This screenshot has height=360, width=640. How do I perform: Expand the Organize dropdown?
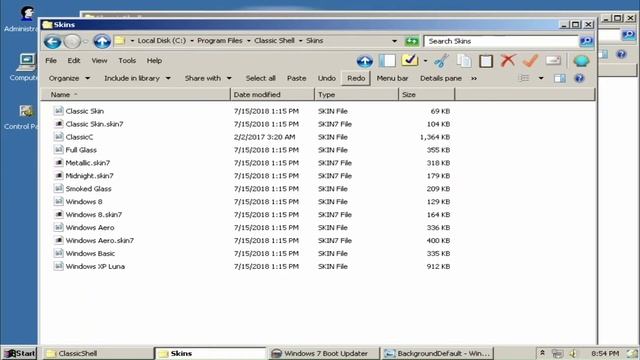tap(87, 78)
